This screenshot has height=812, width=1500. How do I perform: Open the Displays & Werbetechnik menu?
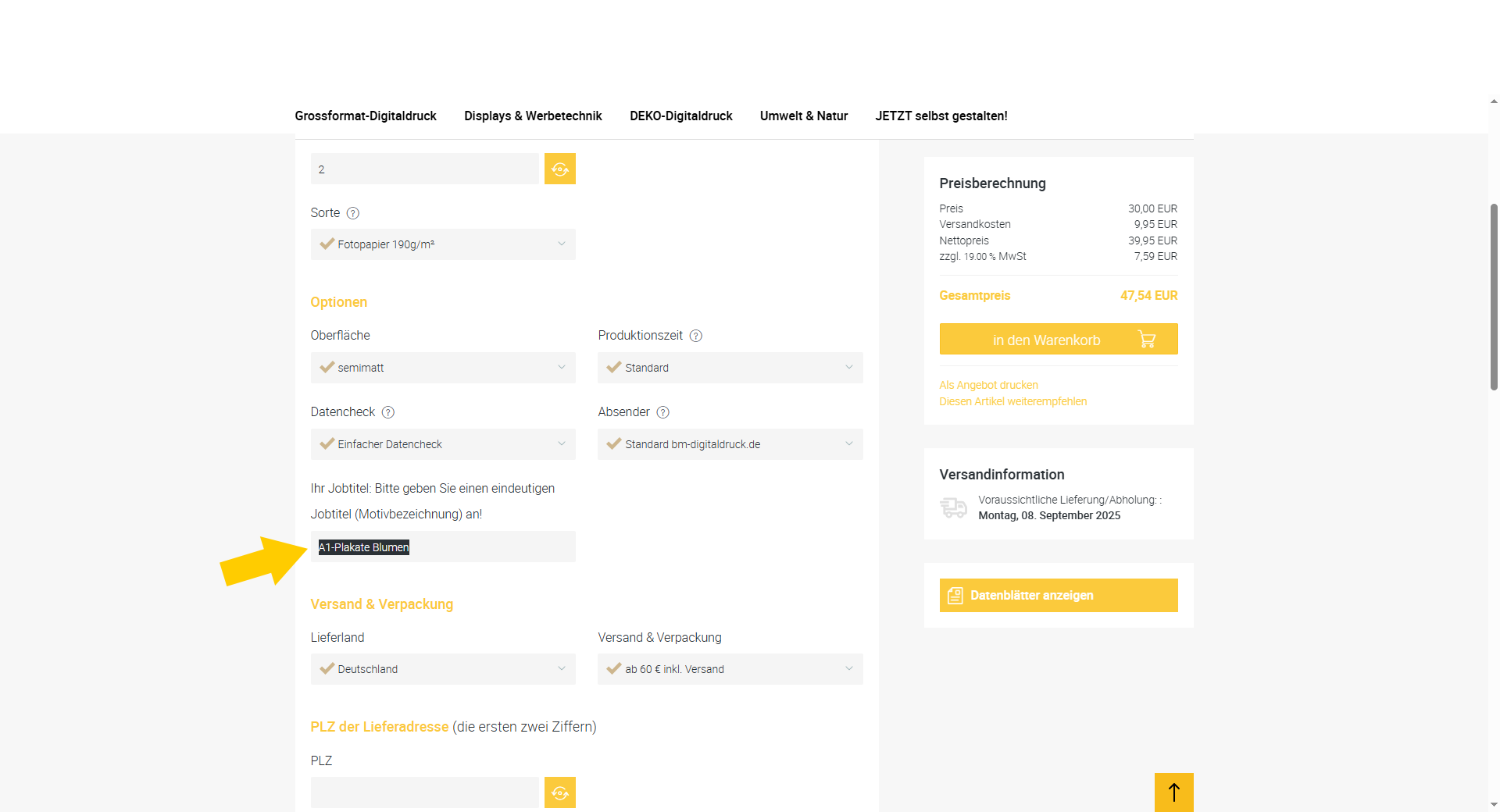pos(533,116)
